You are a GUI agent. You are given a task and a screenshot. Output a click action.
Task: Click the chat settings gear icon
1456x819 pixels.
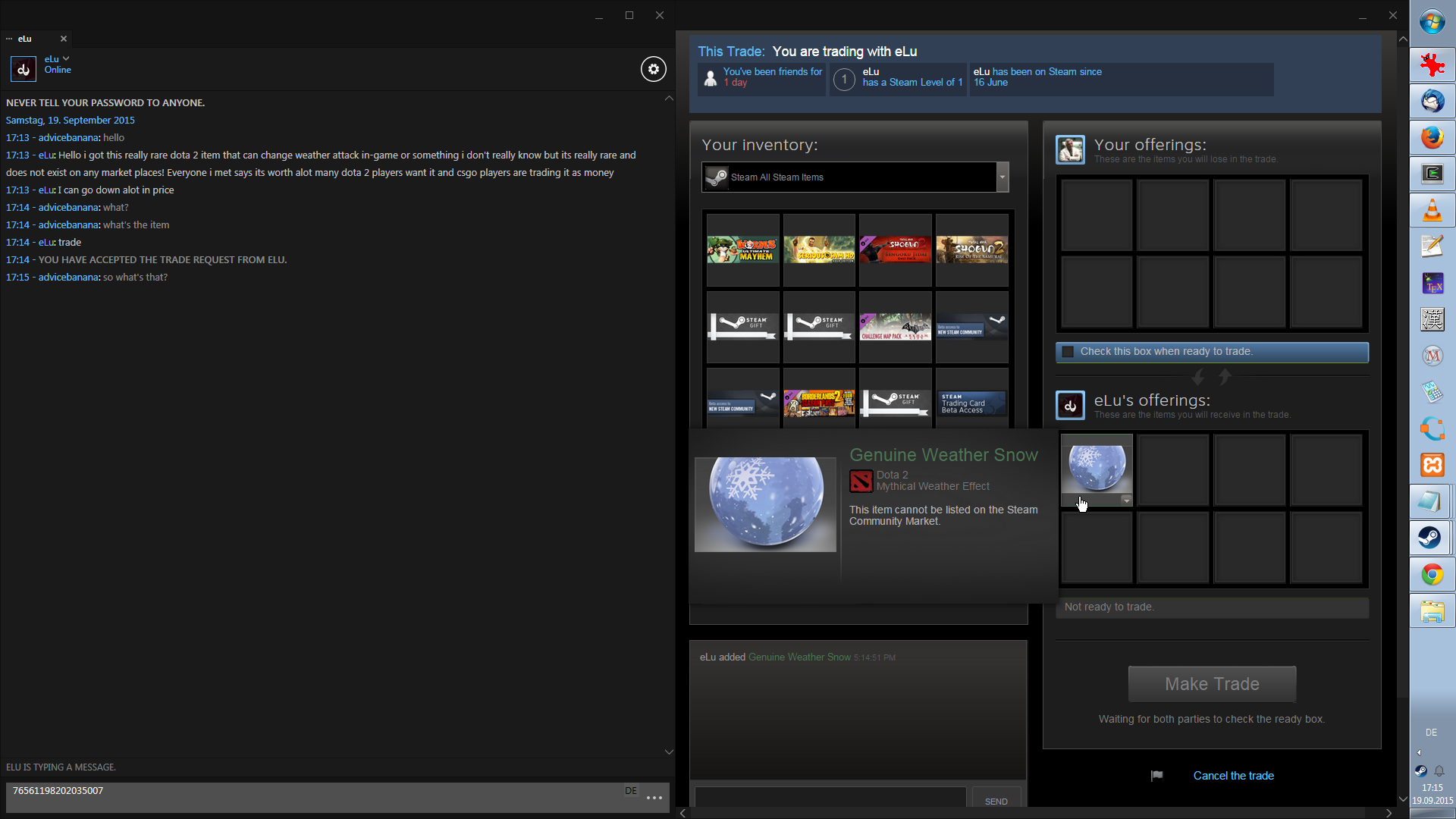coord(653,69)
